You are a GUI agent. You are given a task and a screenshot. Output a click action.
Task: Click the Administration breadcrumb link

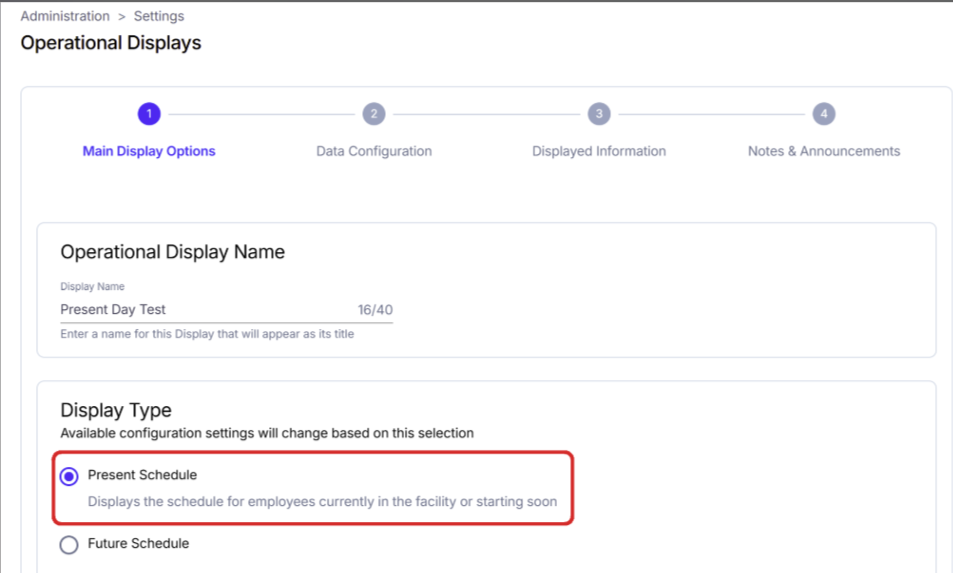(65, 16)
